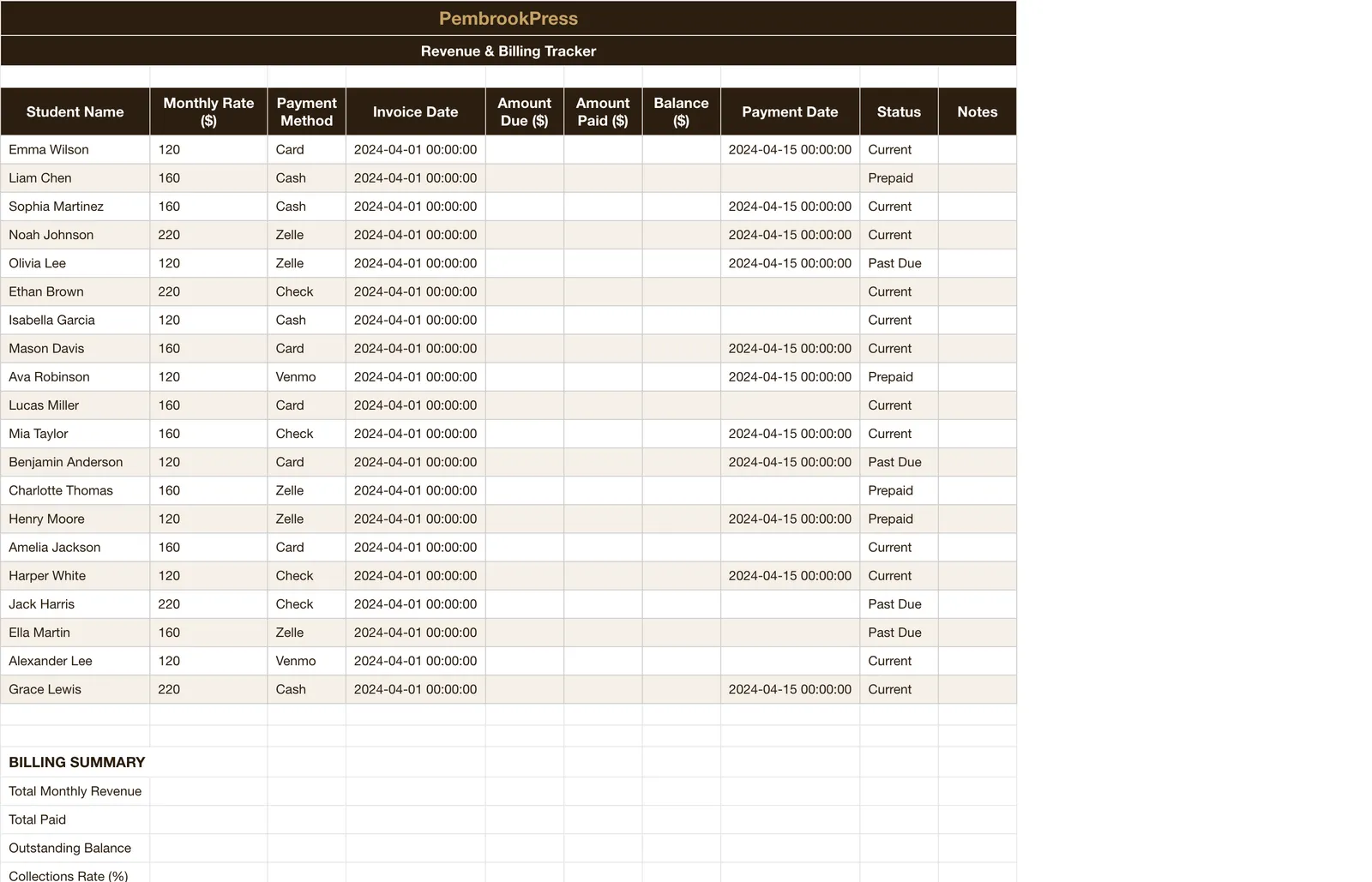The height and width of the screenshot is (882, 1372).
Task: Click the BILLING SUMMARY heading
Action: point(77,762)
